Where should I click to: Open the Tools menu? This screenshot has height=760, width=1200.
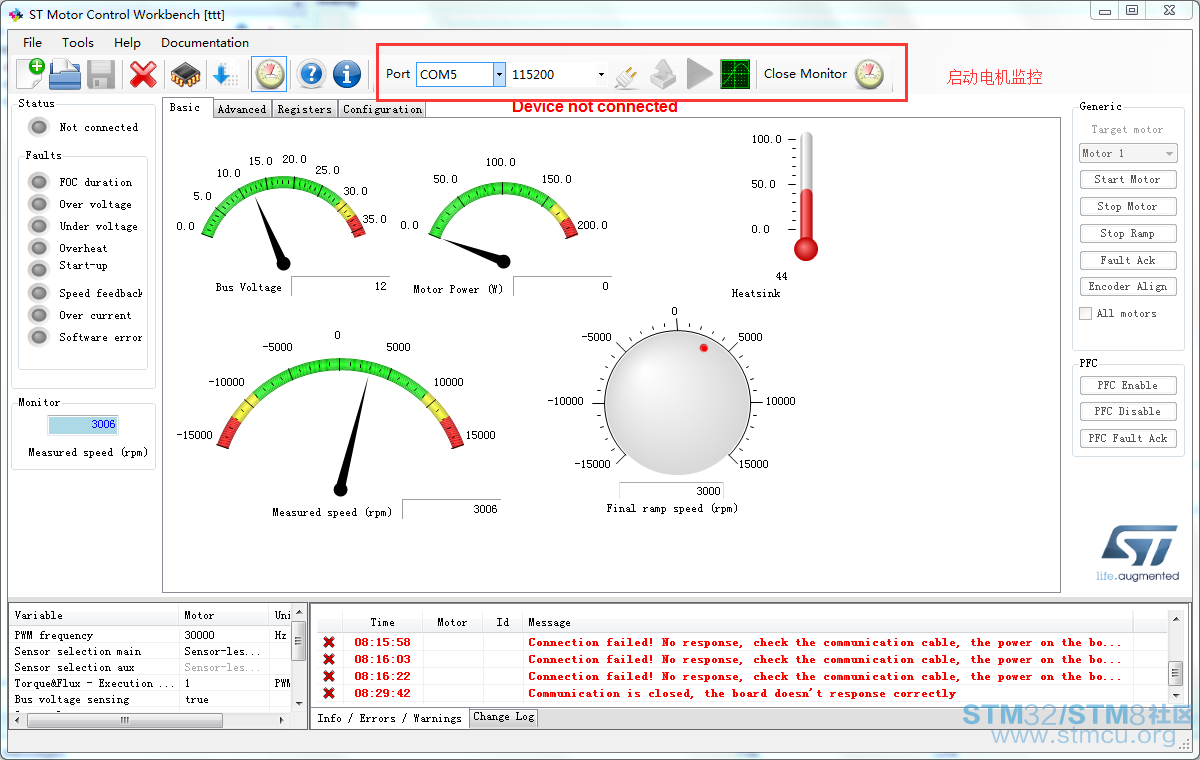click(x=78, y=43)
